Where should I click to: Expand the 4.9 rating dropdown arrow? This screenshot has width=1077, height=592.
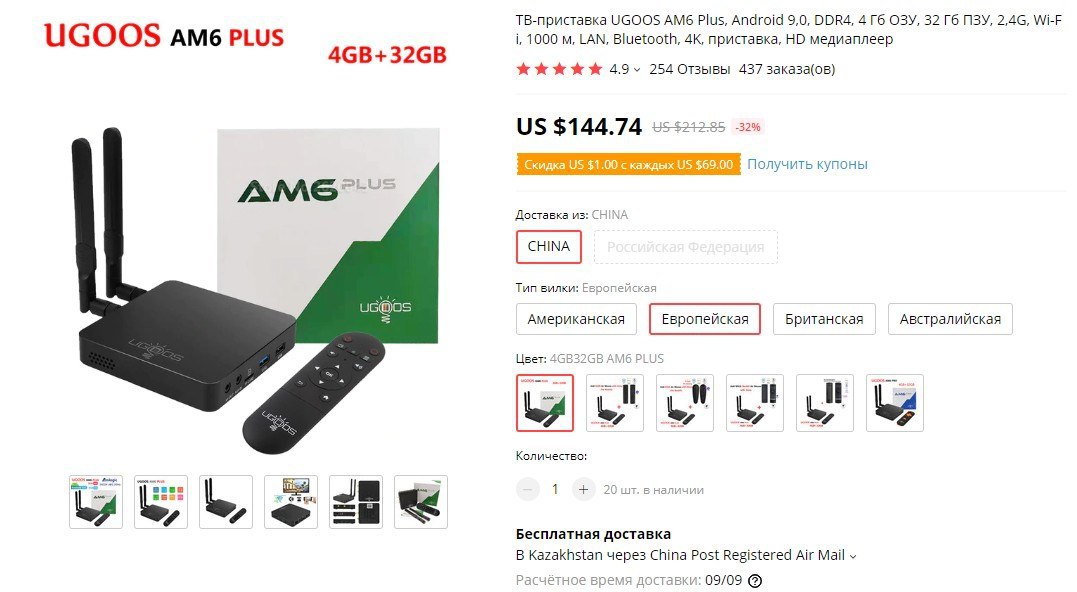coord(637,69)
